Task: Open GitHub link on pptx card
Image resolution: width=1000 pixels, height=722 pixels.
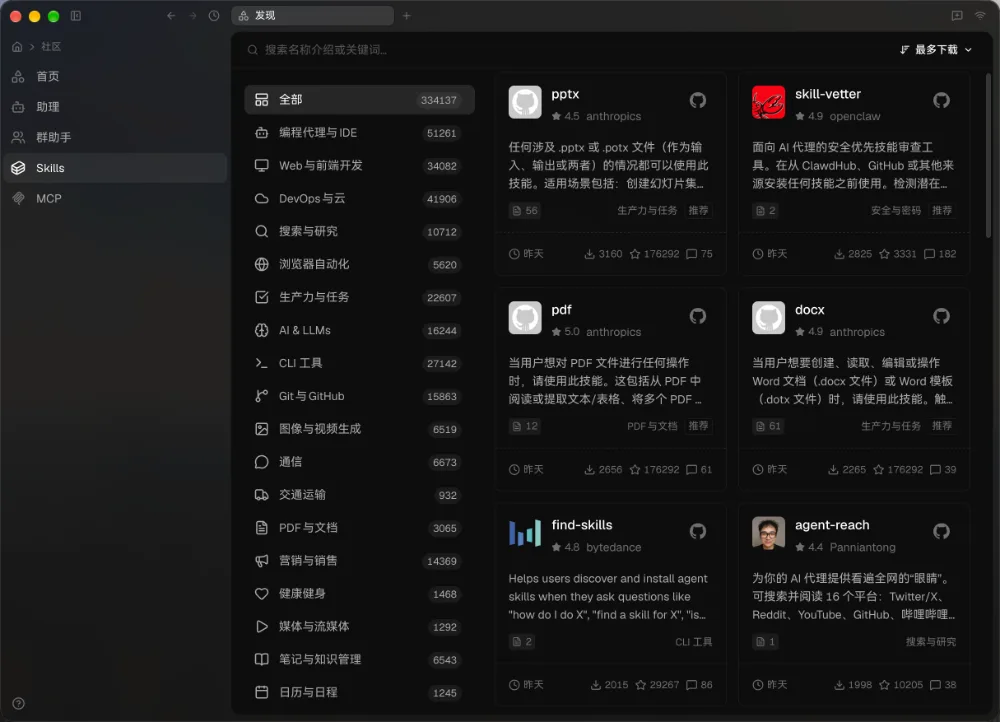Action: [698, 100]
